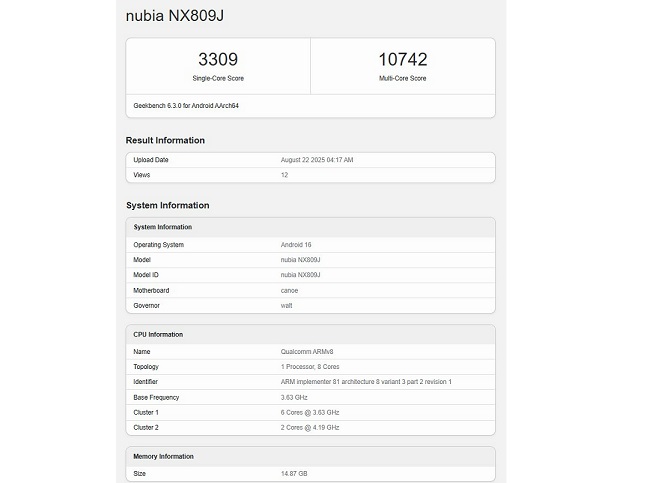Select the Single-Core Score label
The height and width of the screenshot is (483, 650).
pos(218,78)
